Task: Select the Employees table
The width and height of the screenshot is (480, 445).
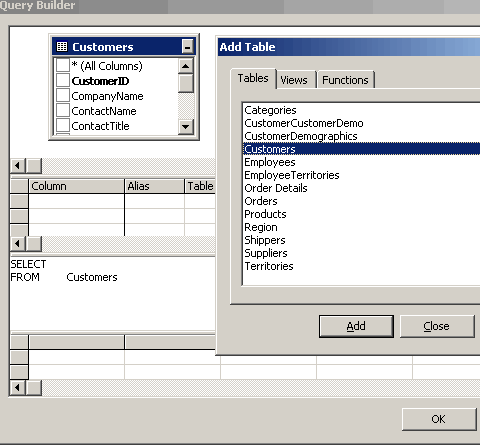Action: point(270,162)
